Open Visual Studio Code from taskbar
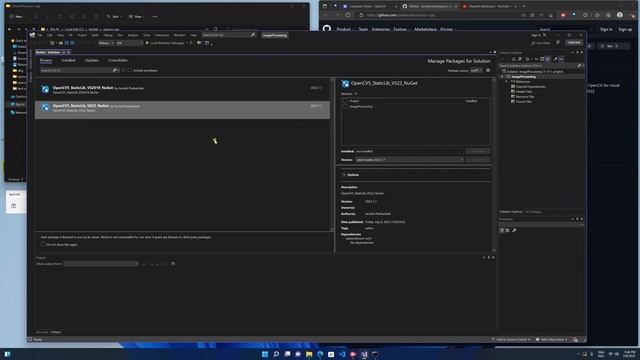This screenshot has width=640, height=360. 342,354
